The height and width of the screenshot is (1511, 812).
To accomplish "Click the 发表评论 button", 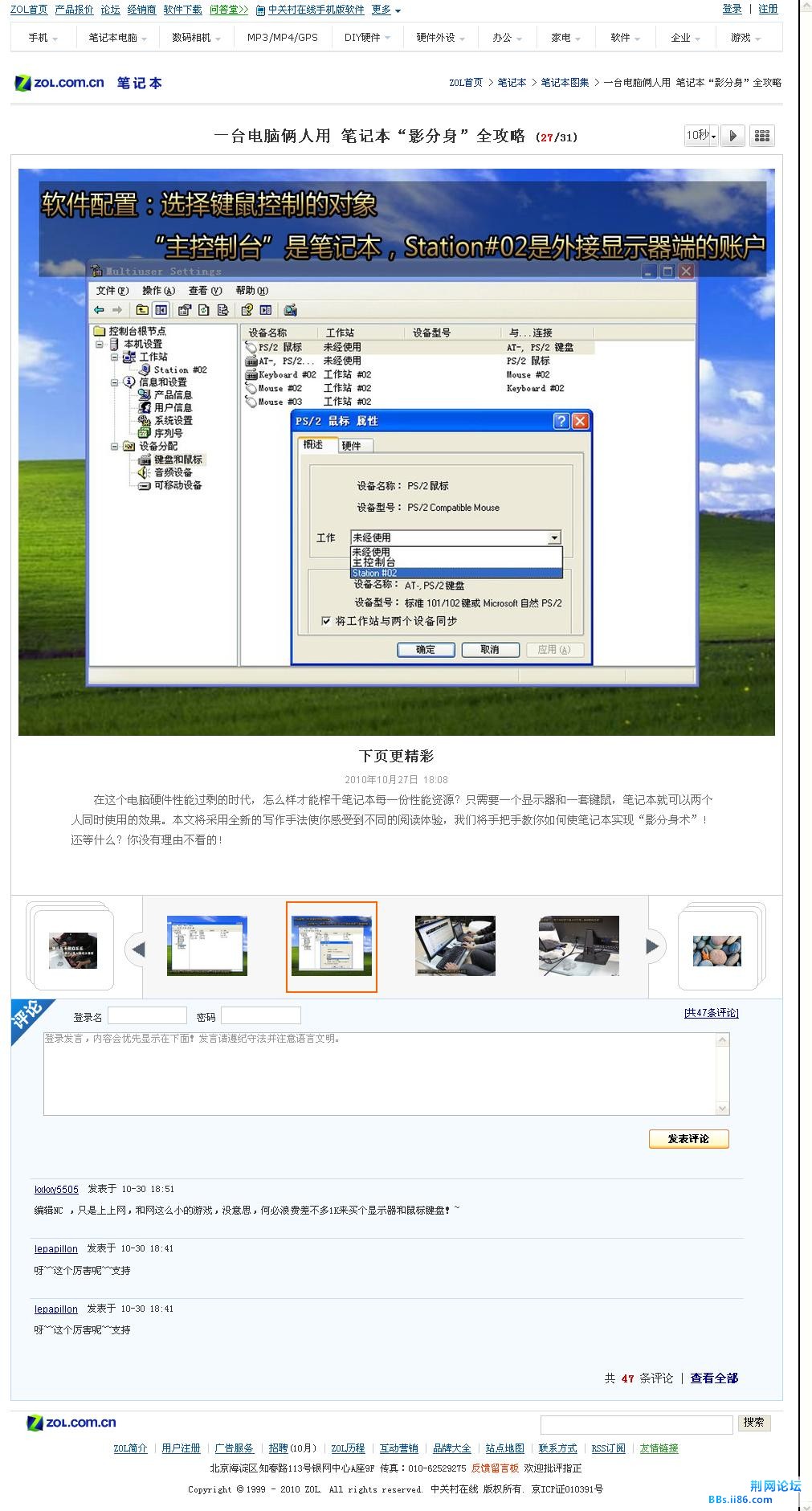I will [x=688, y=1138].
